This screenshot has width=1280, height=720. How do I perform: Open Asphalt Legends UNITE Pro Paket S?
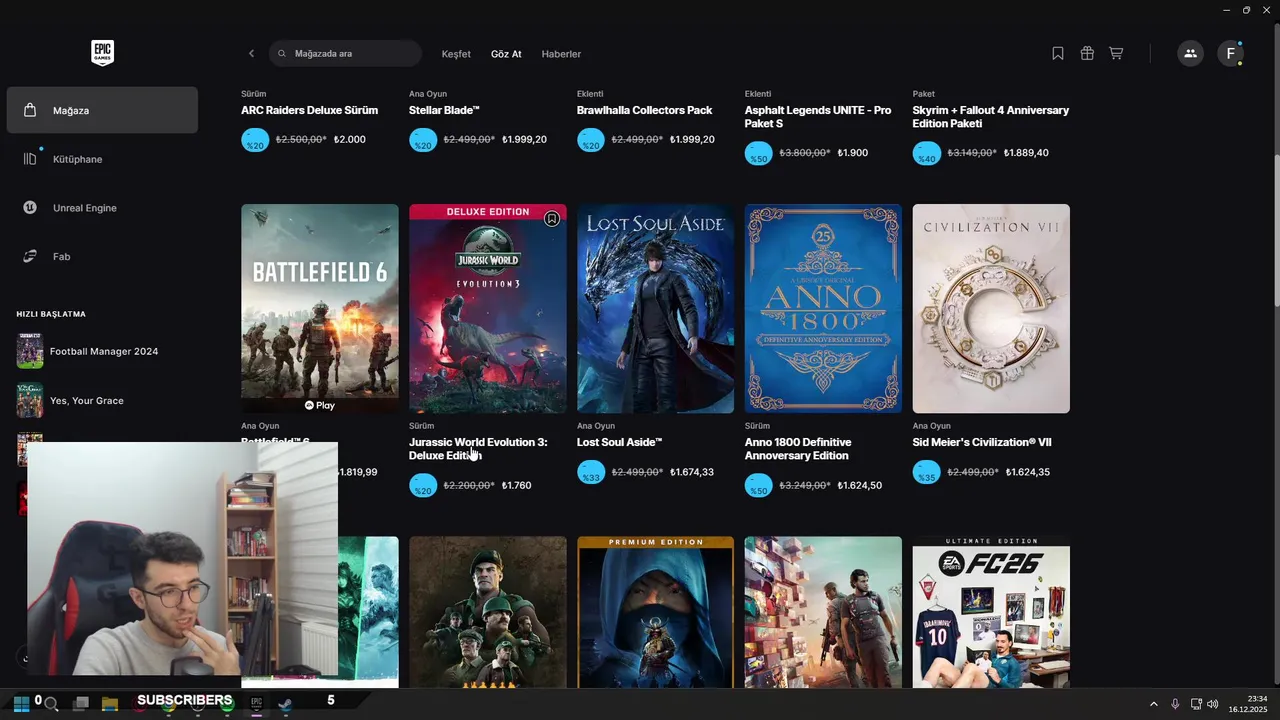pos(818,117)
